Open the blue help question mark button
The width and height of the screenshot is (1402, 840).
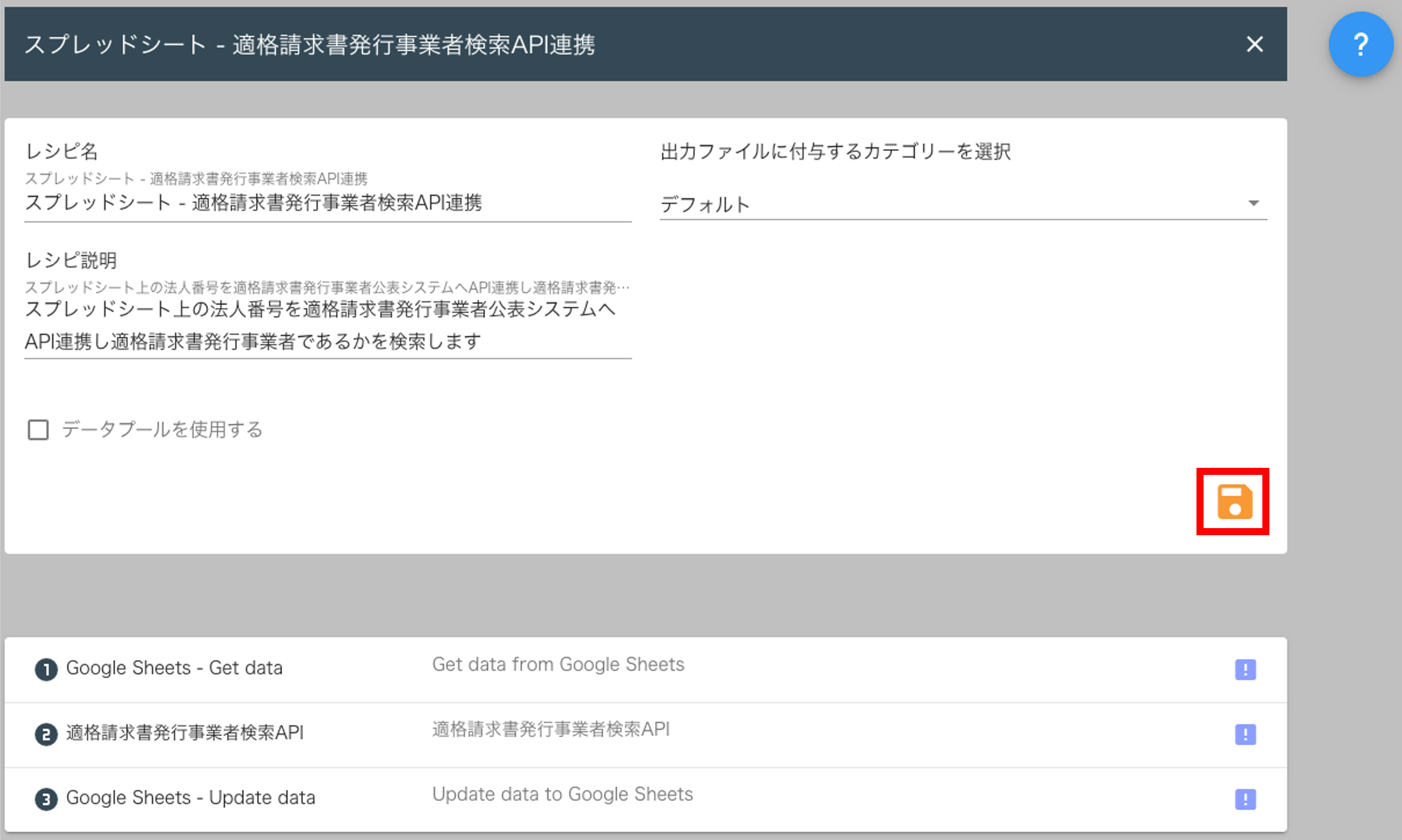pos(1360,44)
